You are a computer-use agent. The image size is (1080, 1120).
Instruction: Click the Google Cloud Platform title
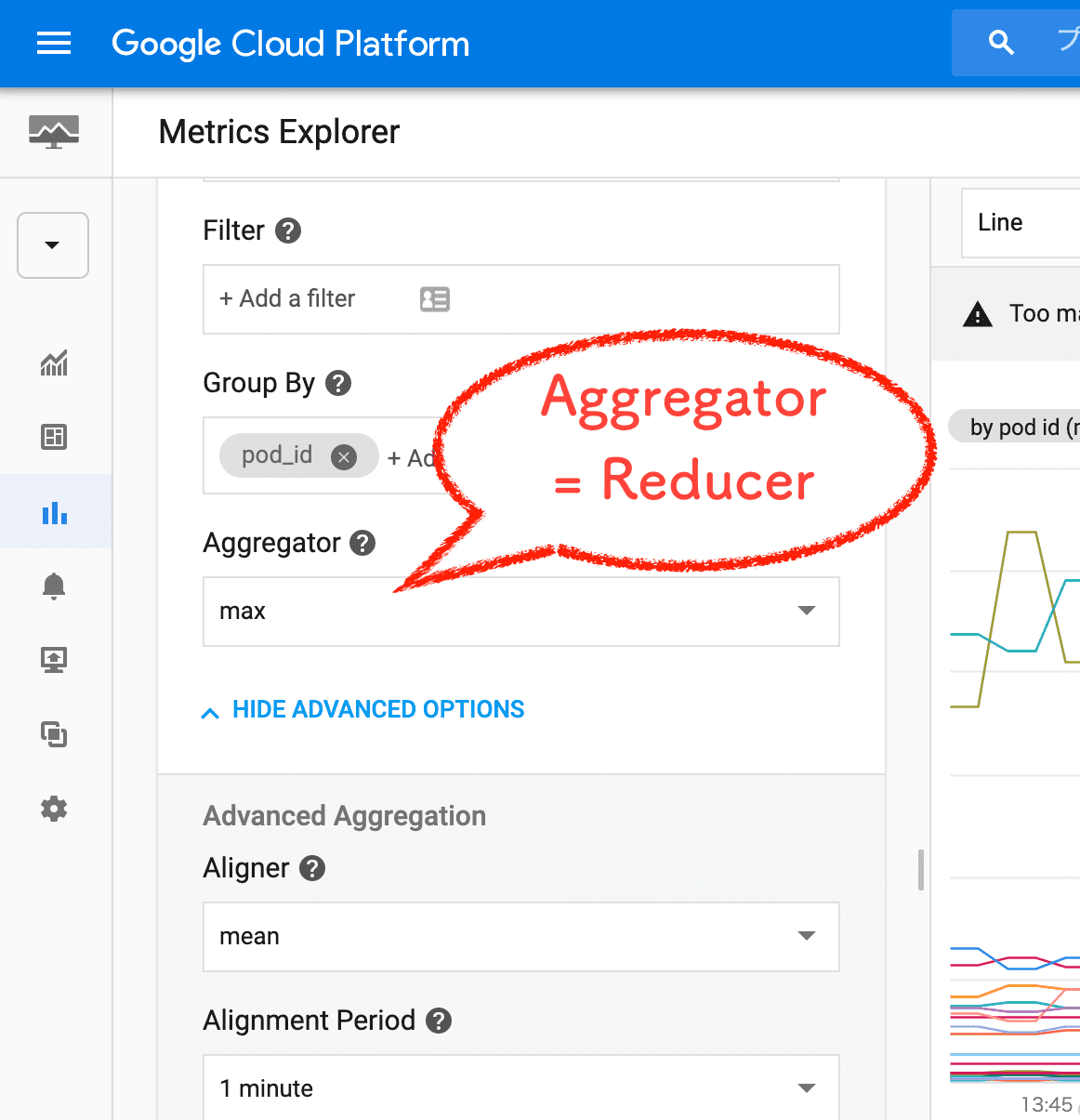pos(291,44)
